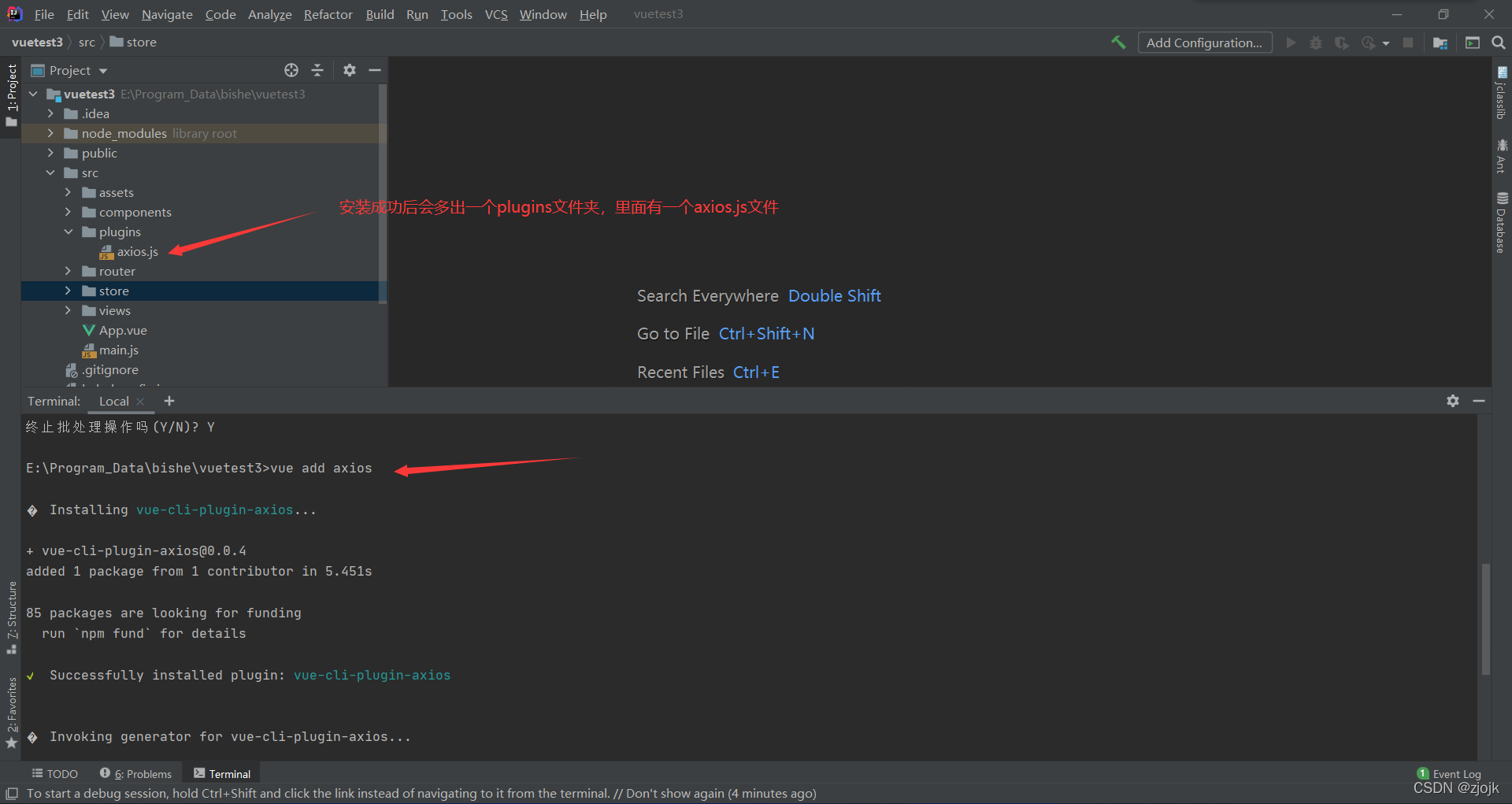Select axios.js under the plugins folder
Viewport: 1512px width, 804px height.
pyautogui.click(x=137, y=251)
